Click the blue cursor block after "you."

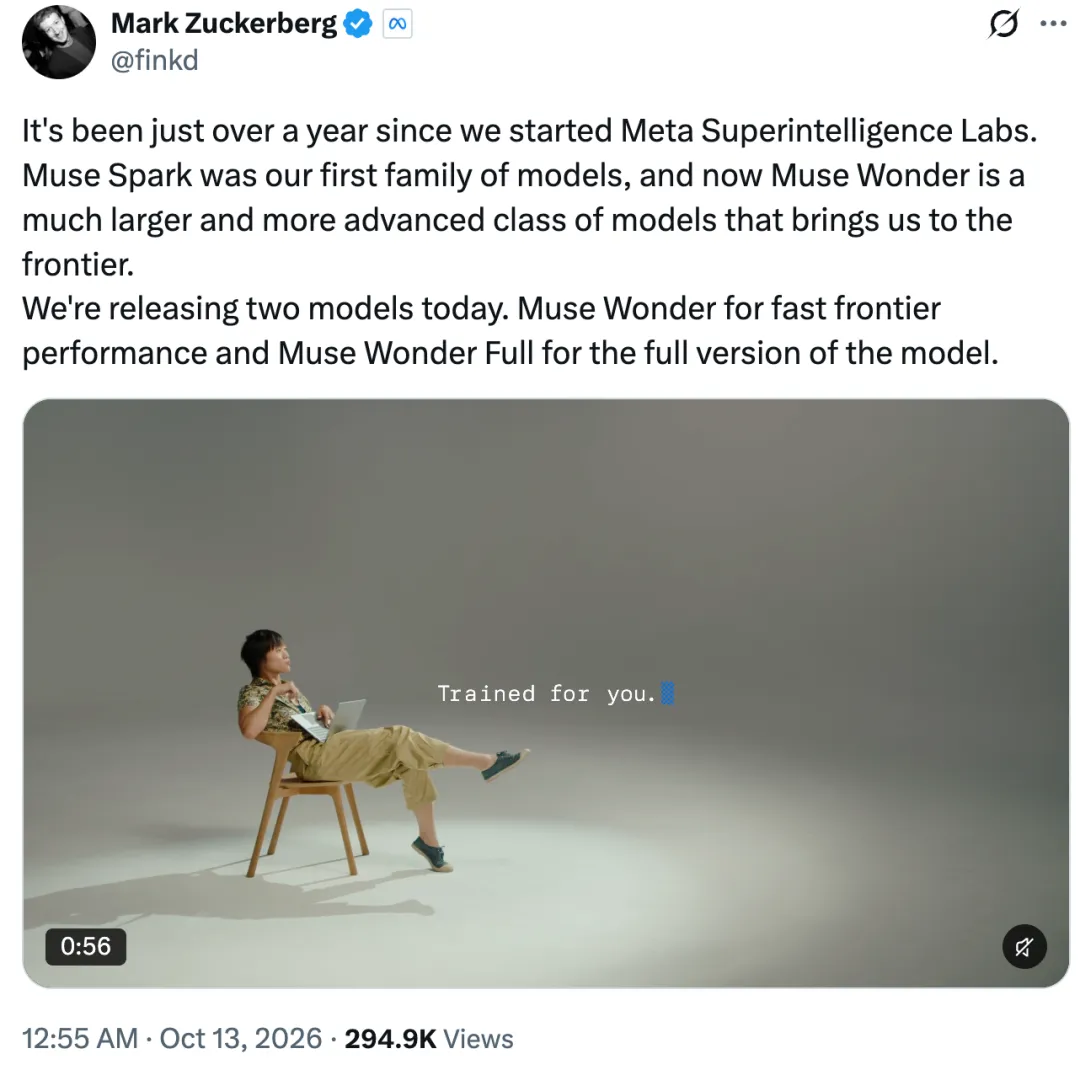[667, 693]
